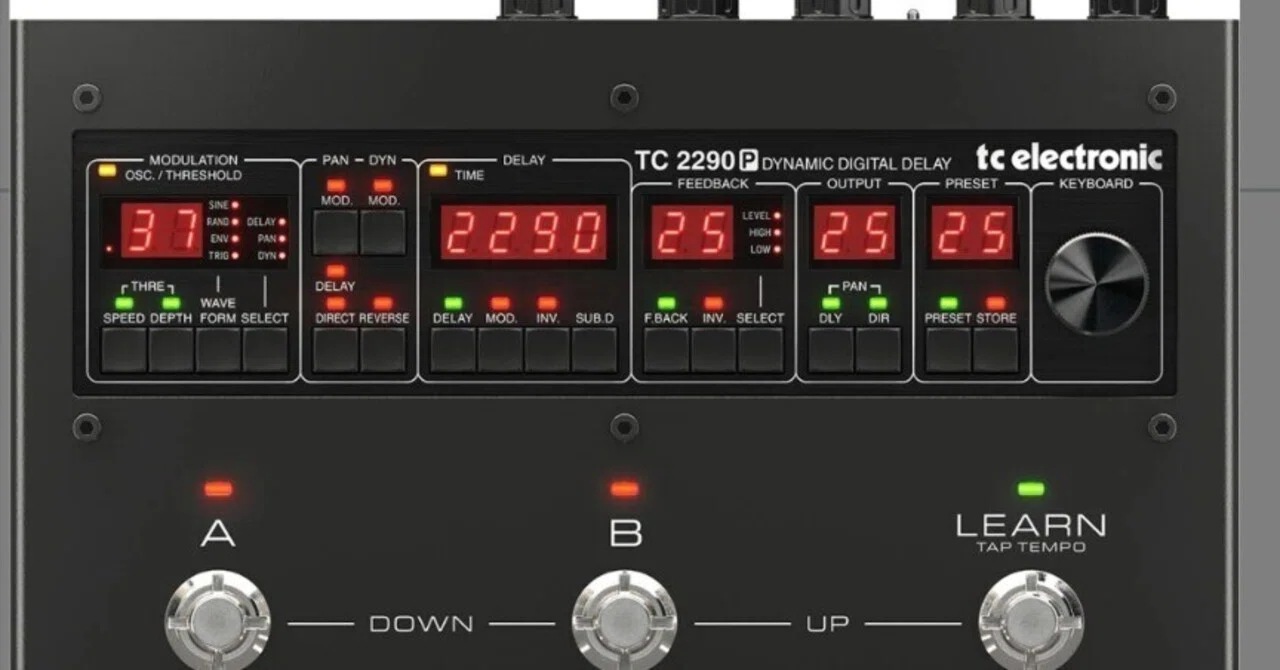The height and width of the screenshot is (670, 1280).
Task: Click the PAN modulation target indicator
Action: point(282,239)
